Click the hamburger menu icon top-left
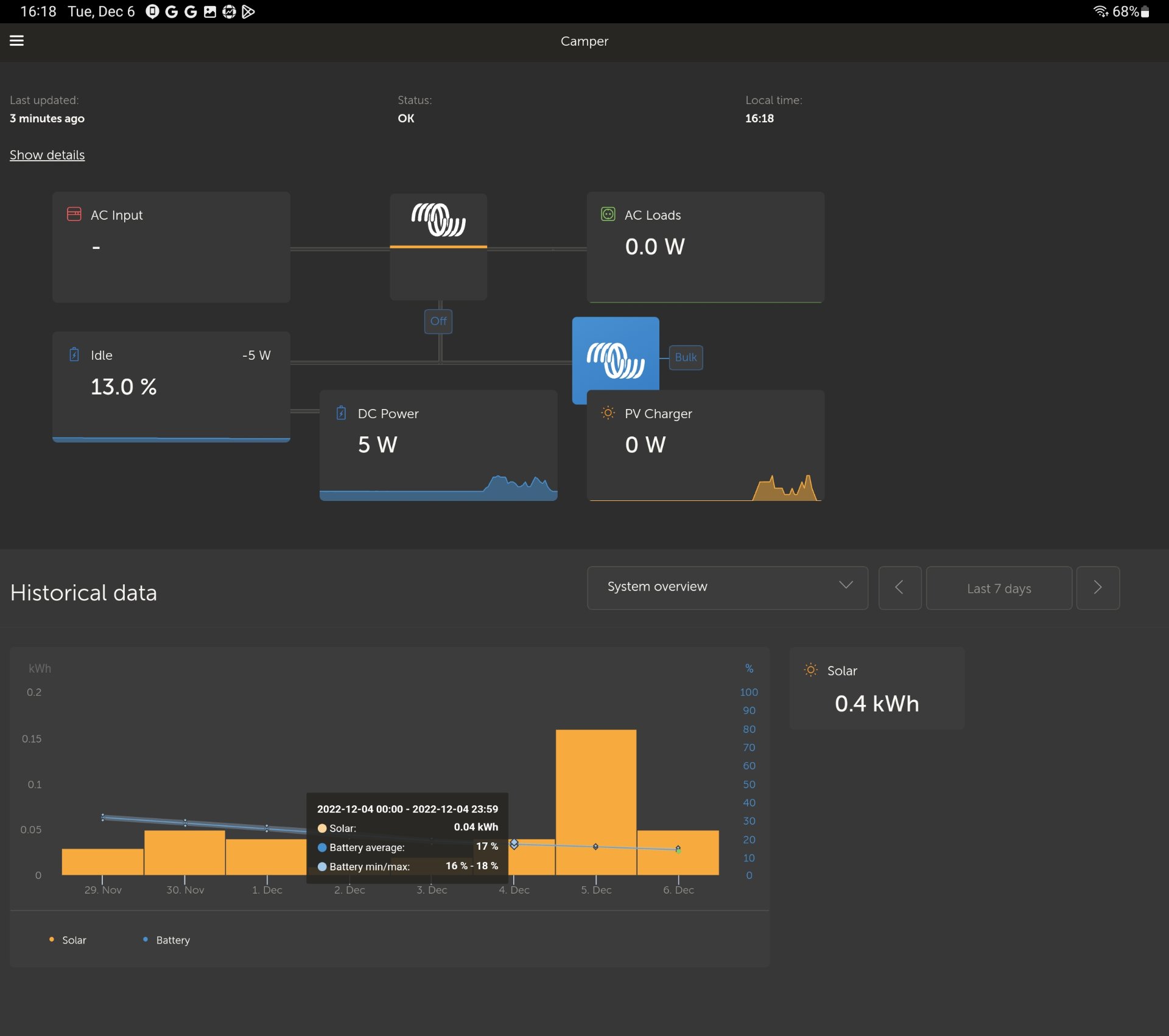 17,40
